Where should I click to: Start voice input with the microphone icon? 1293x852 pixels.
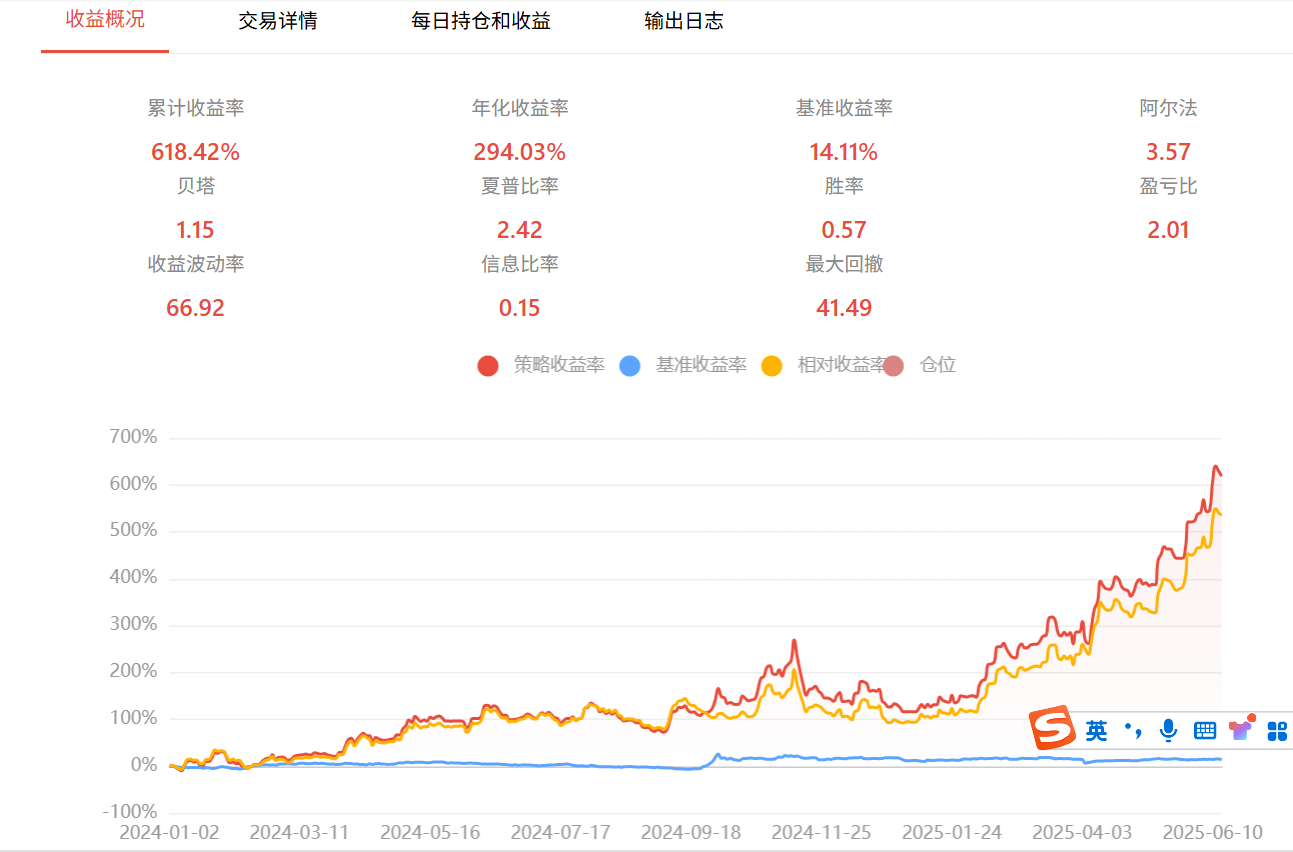coord(1168,731)
